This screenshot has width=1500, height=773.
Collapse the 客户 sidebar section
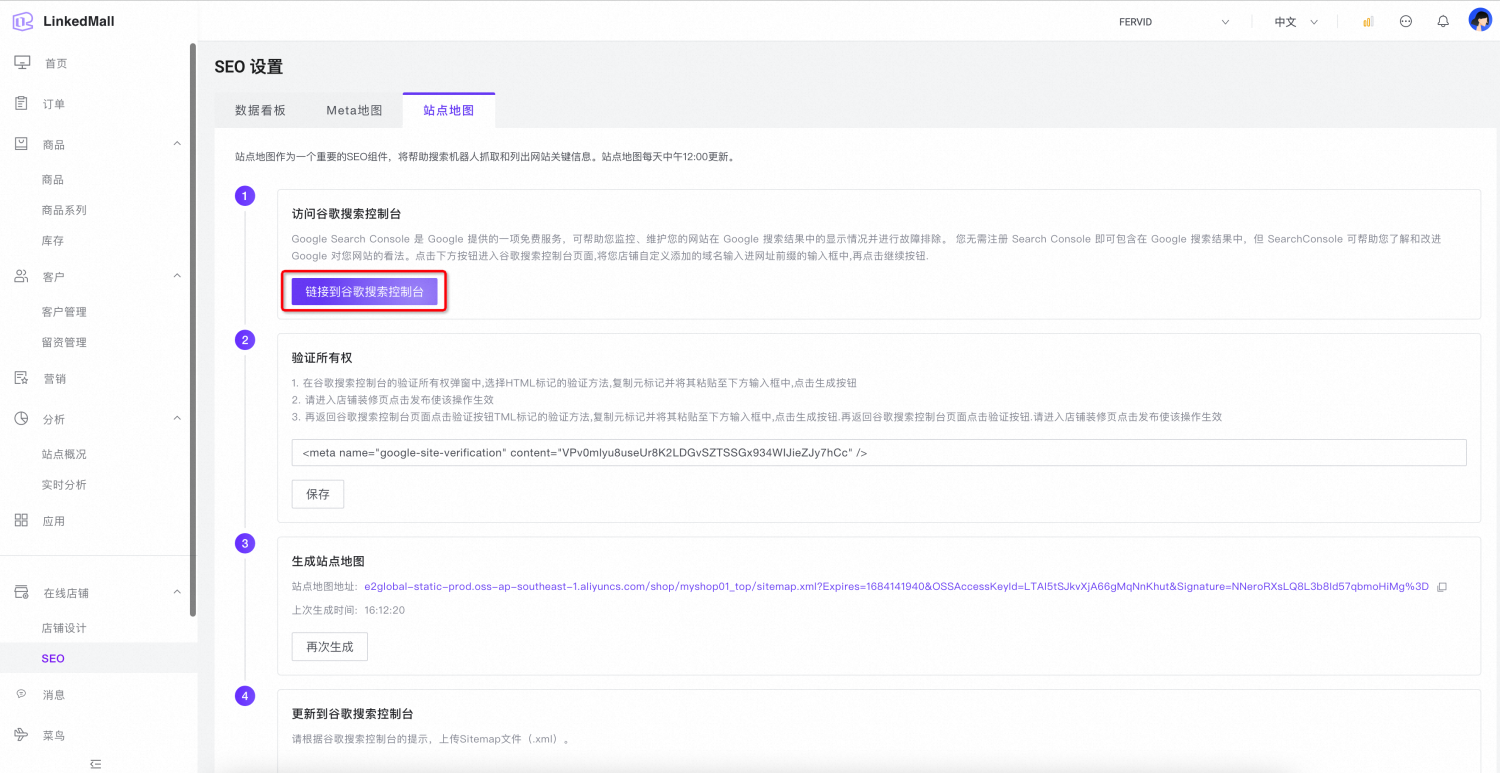click(x=177, y=276)
